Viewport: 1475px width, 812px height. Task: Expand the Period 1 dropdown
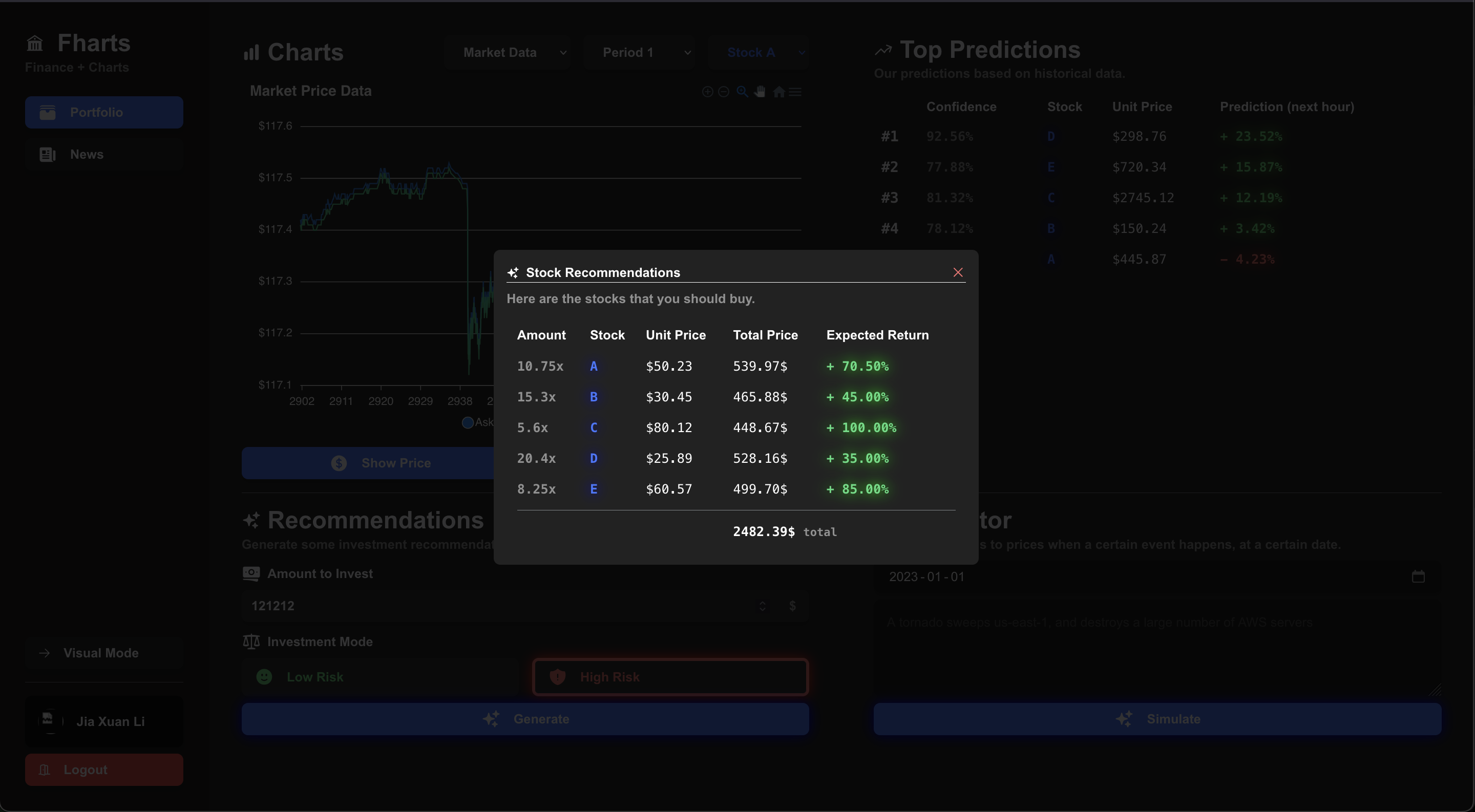(639, 53)
